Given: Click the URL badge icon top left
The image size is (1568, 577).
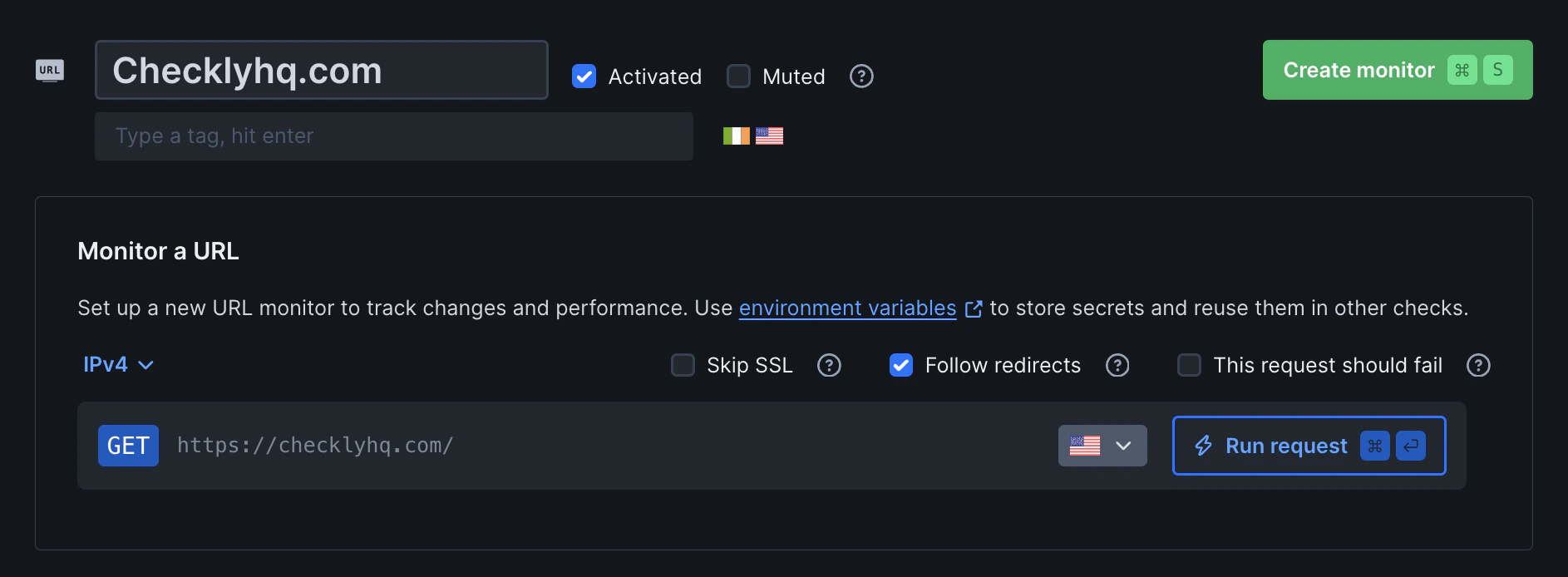Looking at the screenshot, I should tap(50, 71).
